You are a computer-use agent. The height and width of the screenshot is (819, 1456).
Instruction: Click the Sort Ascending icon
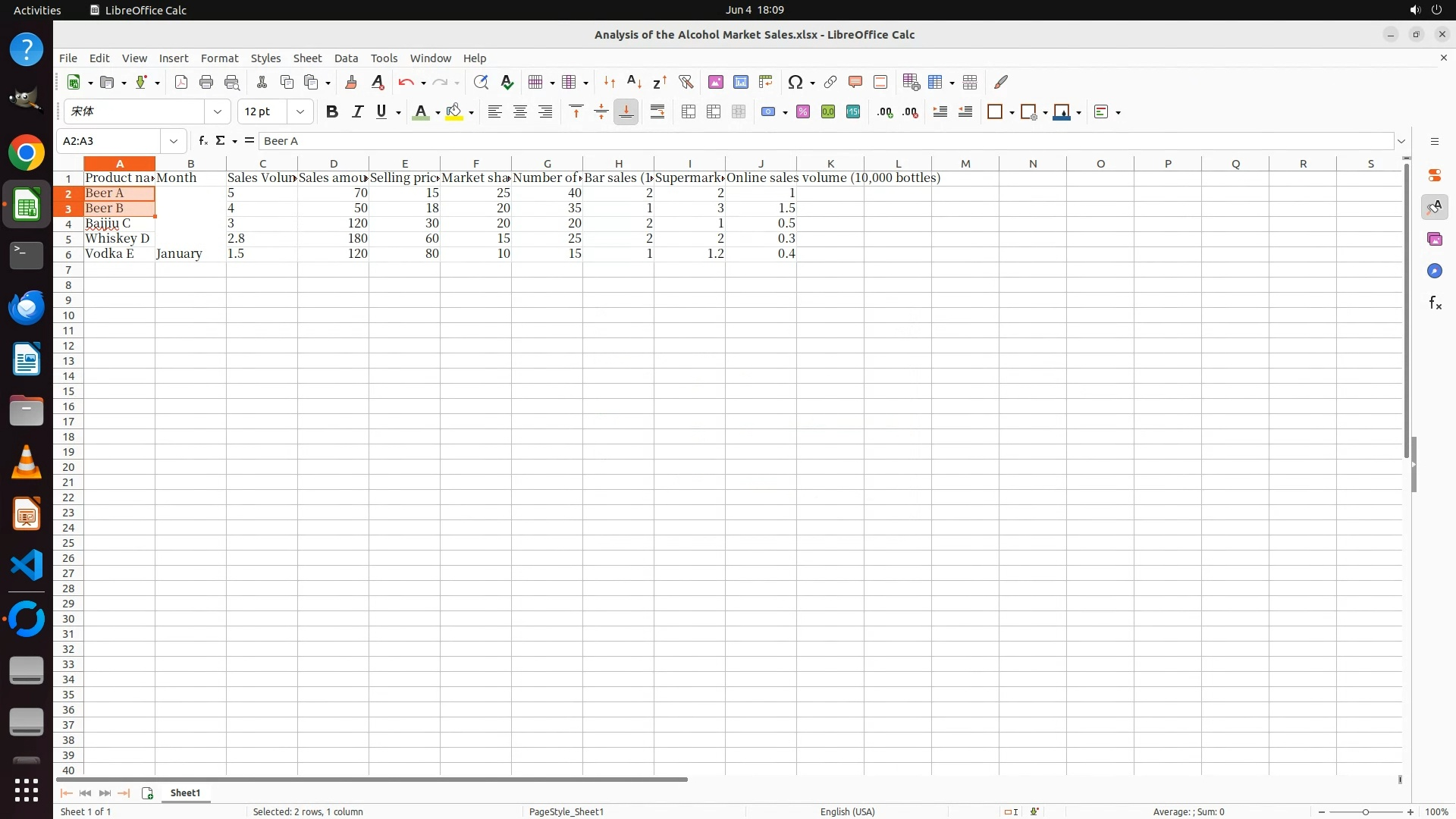click(x=635, y=82)
